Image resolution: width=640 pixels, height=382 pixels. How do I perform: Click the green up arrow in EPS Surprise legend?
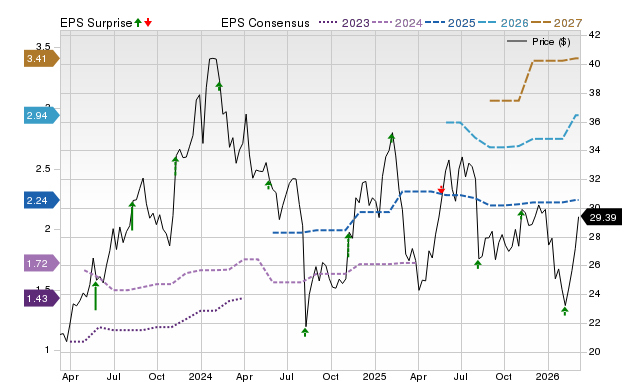(138, 22)
